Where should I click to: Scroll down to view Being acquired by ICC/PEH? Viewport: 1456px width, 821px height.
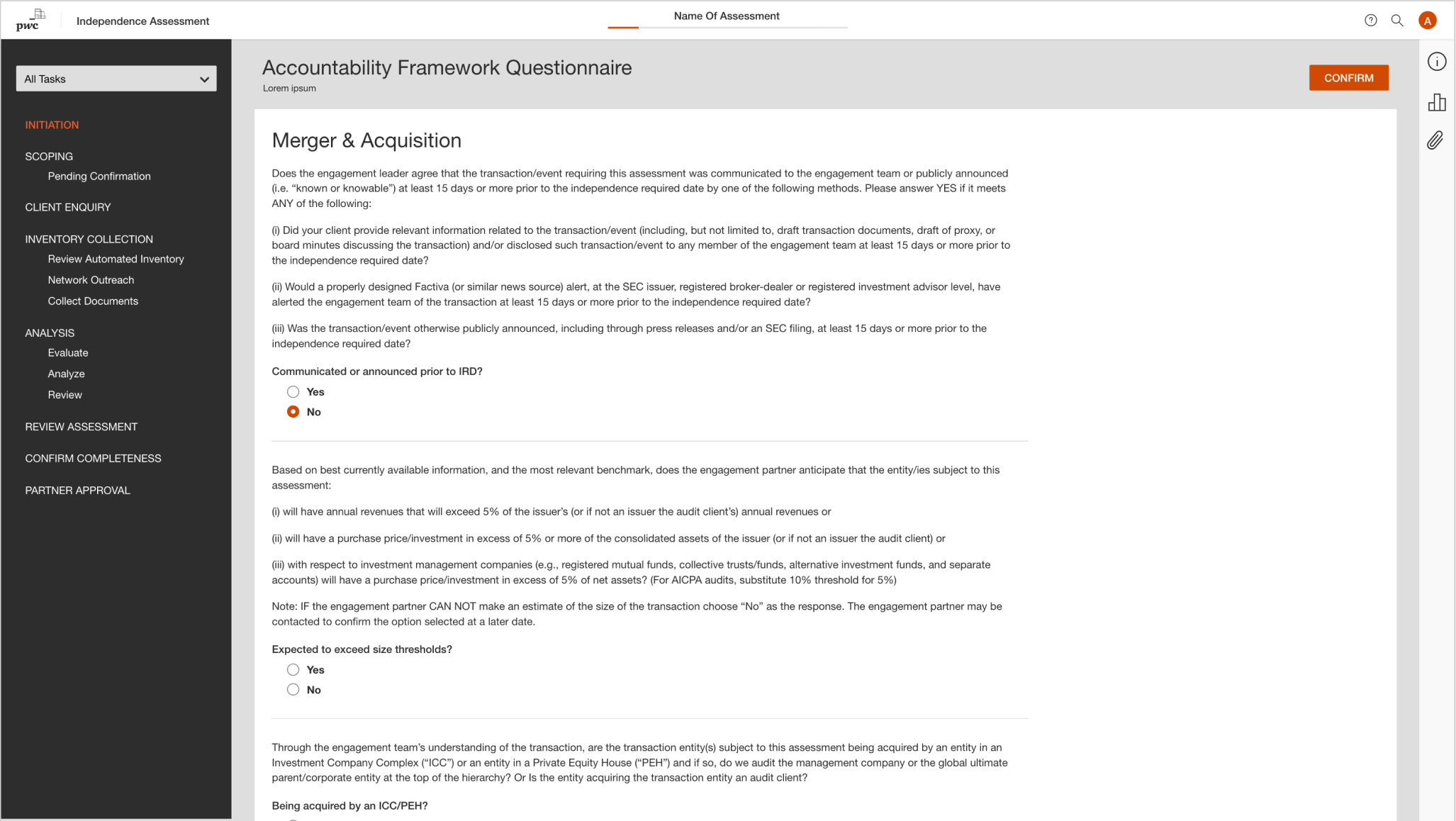click(350, 805)
